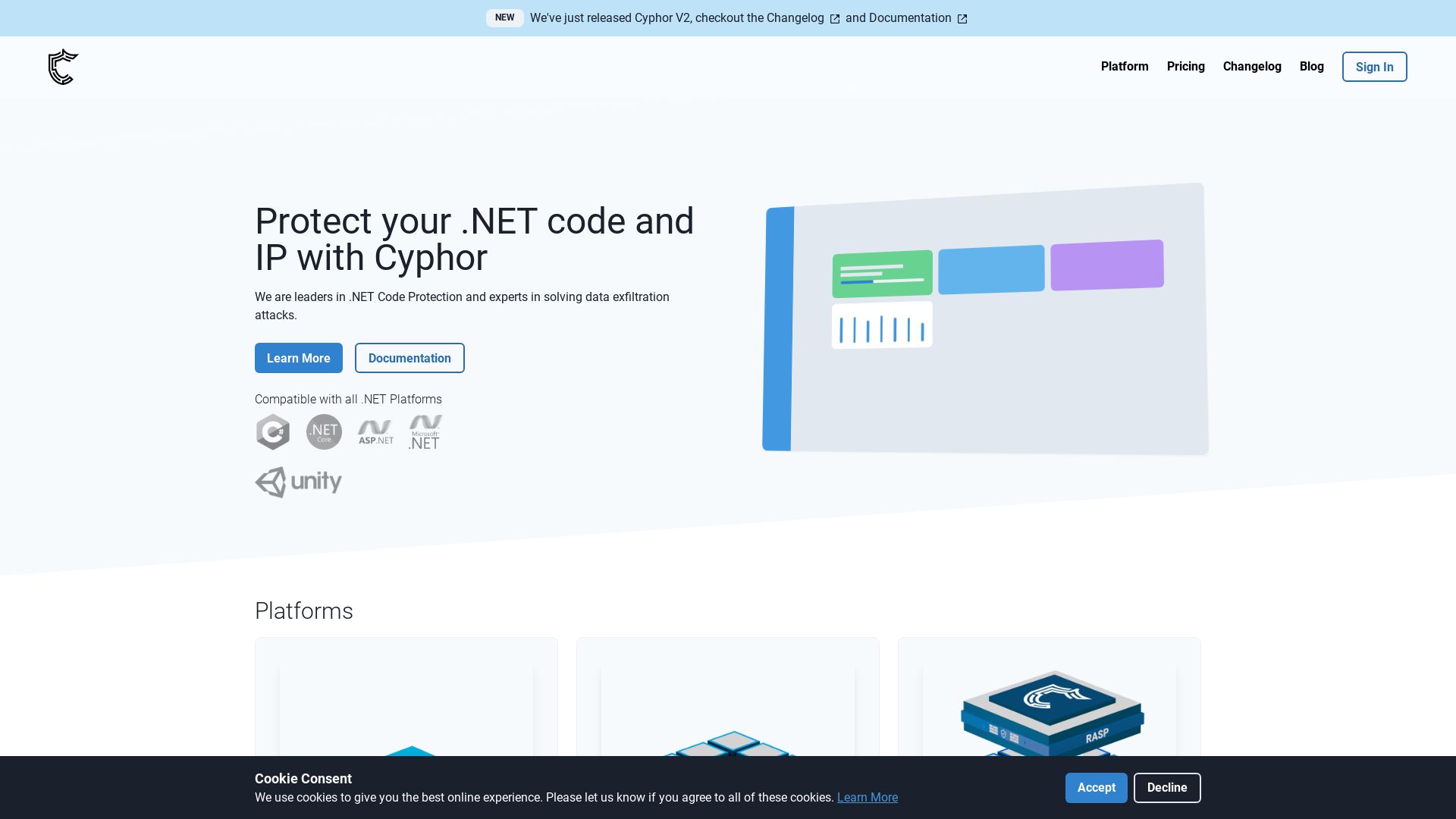Open the Blog page
The width and height of the screenshot is (1456, 819).
[1311, 67]
